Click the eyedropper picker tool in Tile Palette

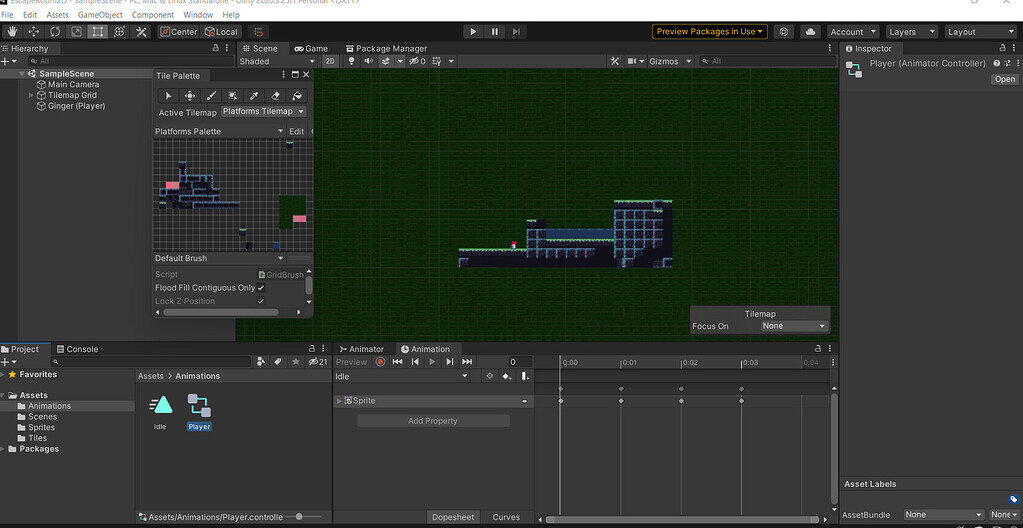[254, 96]
